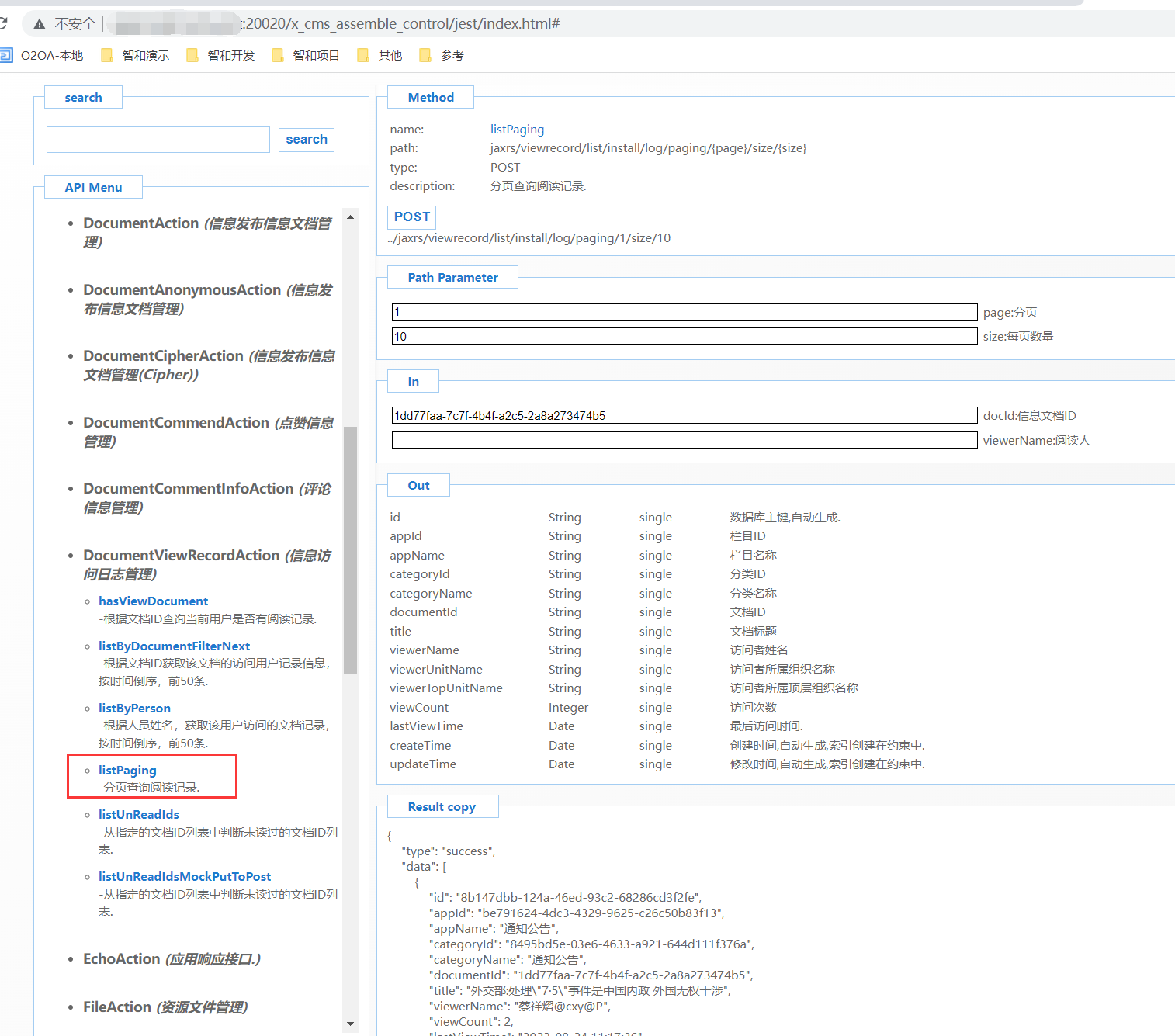The image size is (1175, 1036).
Task: Expand the DocumentCommendAction API group
Action: pos(175,423)
